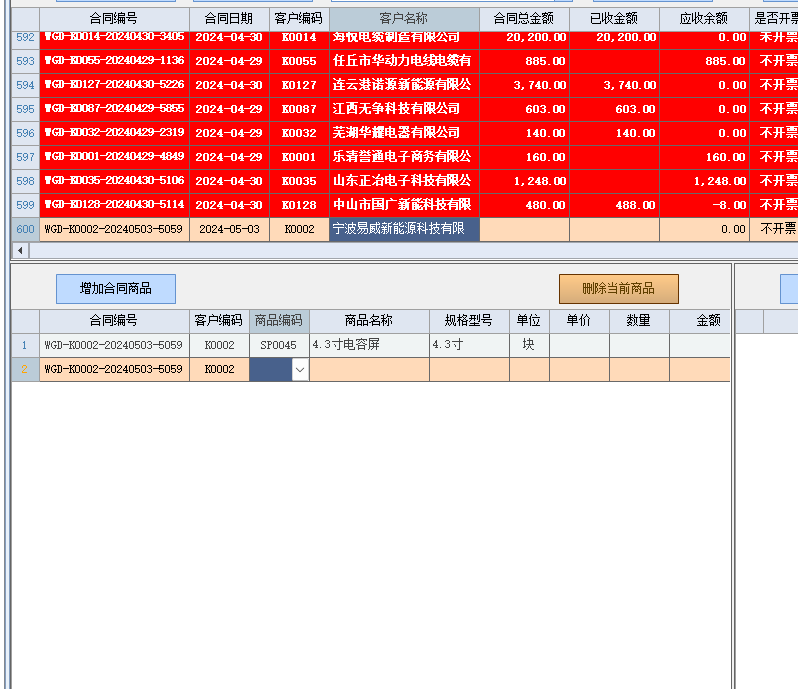Select row number 595 in the contract list

click(25, 109)
